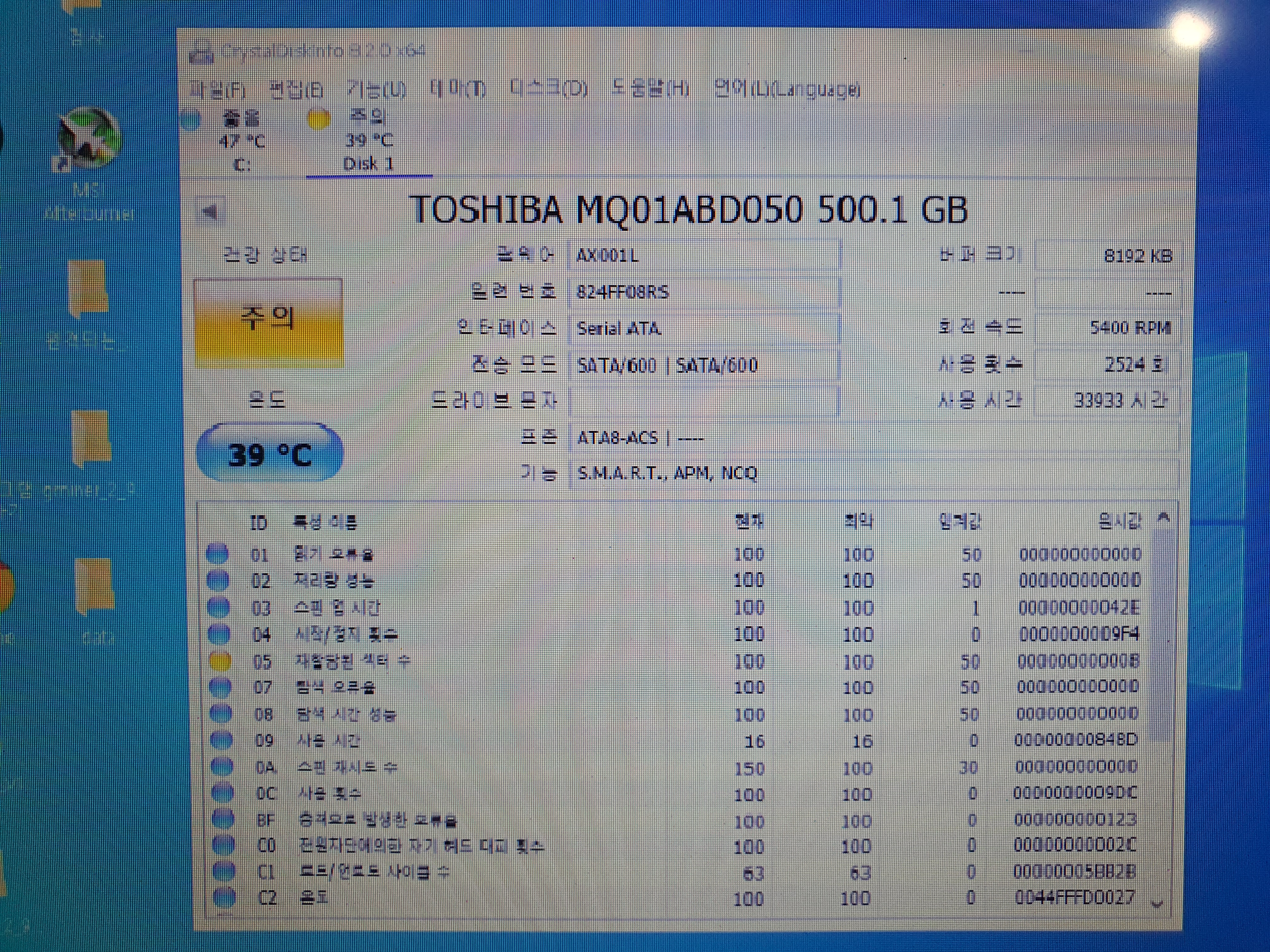The height and width of the screenshot is (952, 1270).
Task: Click the 임계값 column header
Action: (960, 521)
